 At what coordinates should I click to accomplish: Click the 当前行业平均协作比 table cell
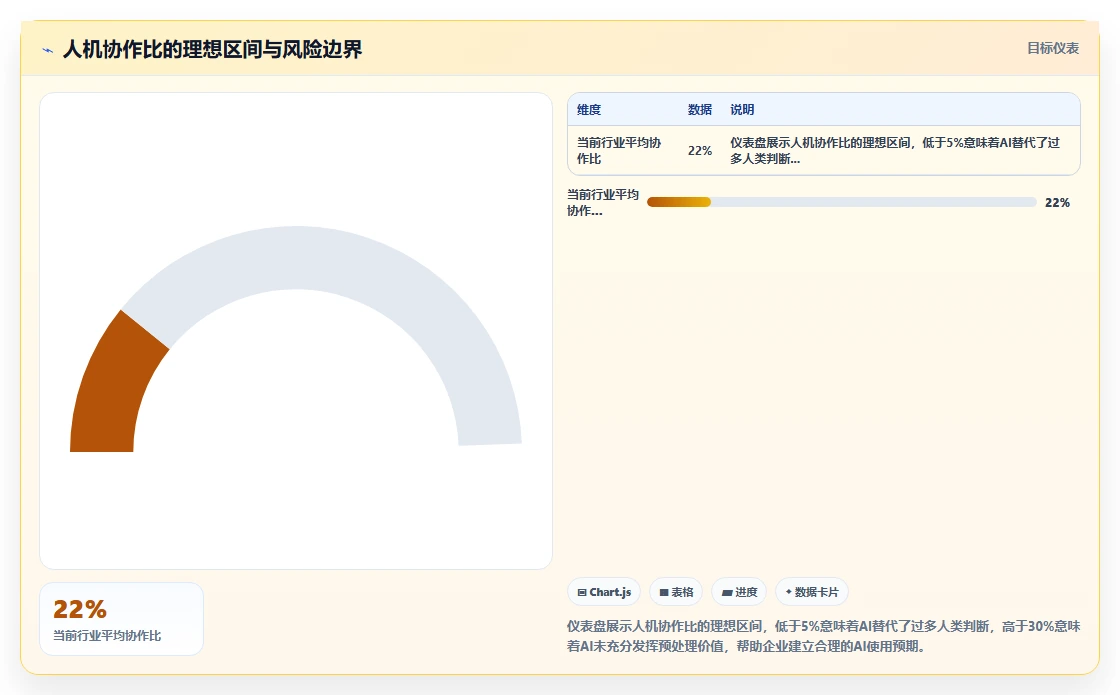619,151
